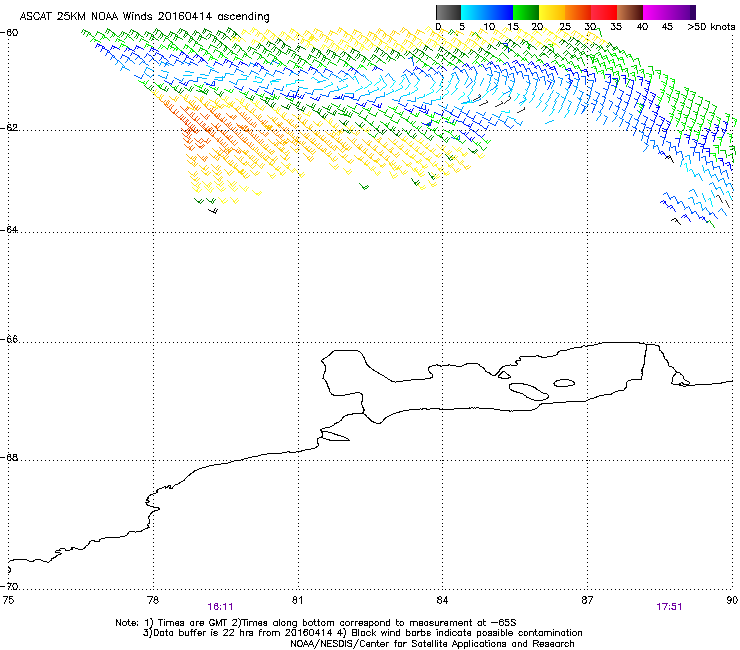Click the purple time stamp '17:51'
The width and height of the screenshot is (740, 650).
669,607
